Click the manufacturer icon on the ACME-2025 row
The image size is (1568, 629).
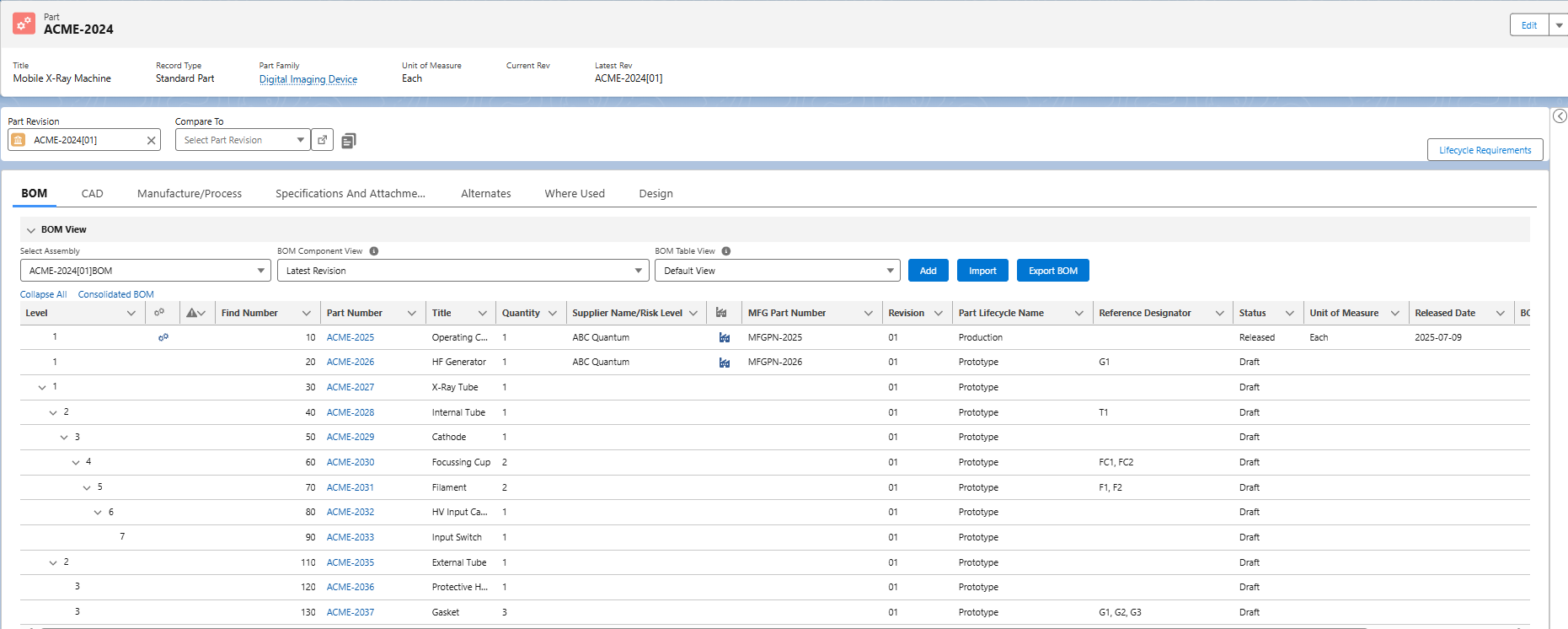(x=724, y=337)
